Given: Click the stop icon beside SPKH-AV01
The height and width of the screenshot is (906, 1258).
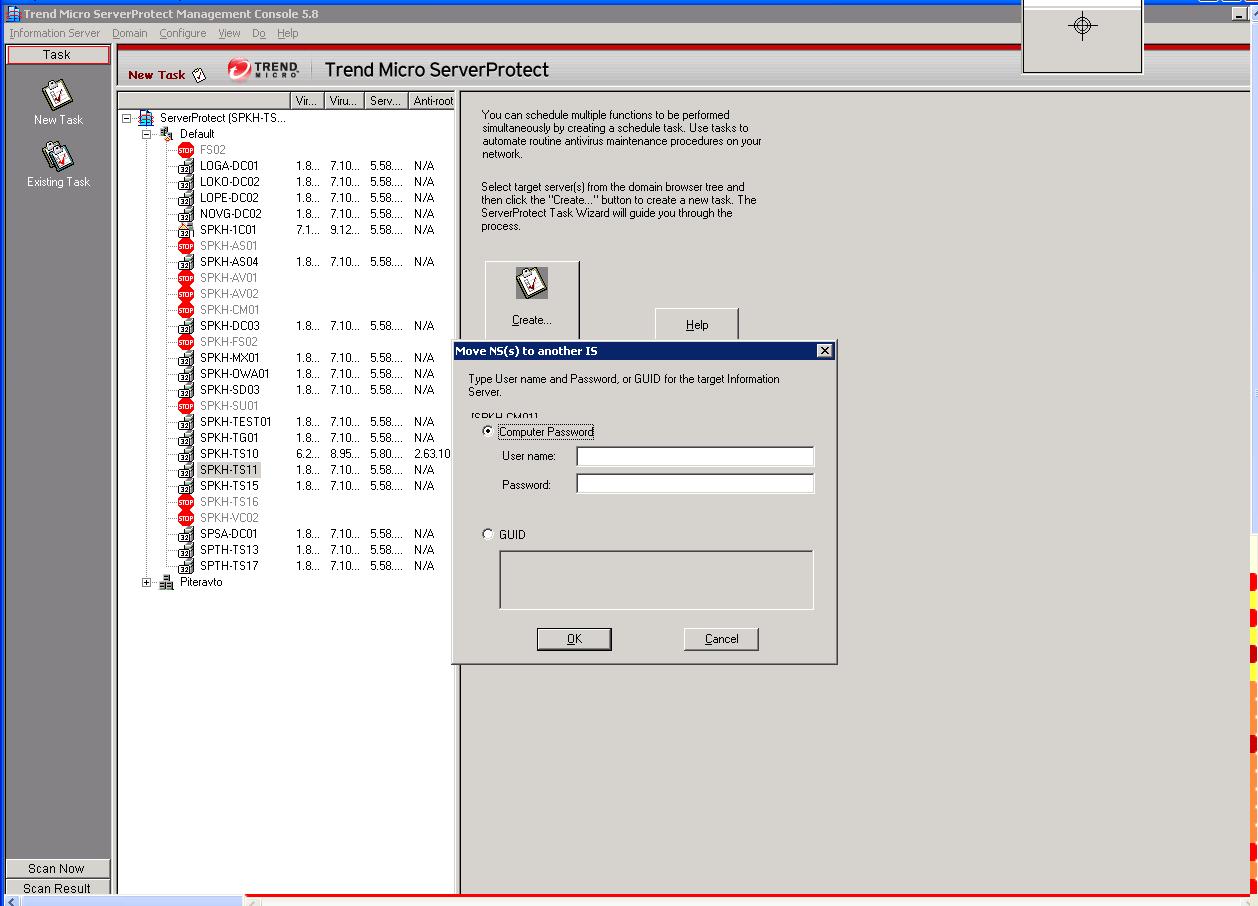Looking at the screenshot, I should click(186, 278).
